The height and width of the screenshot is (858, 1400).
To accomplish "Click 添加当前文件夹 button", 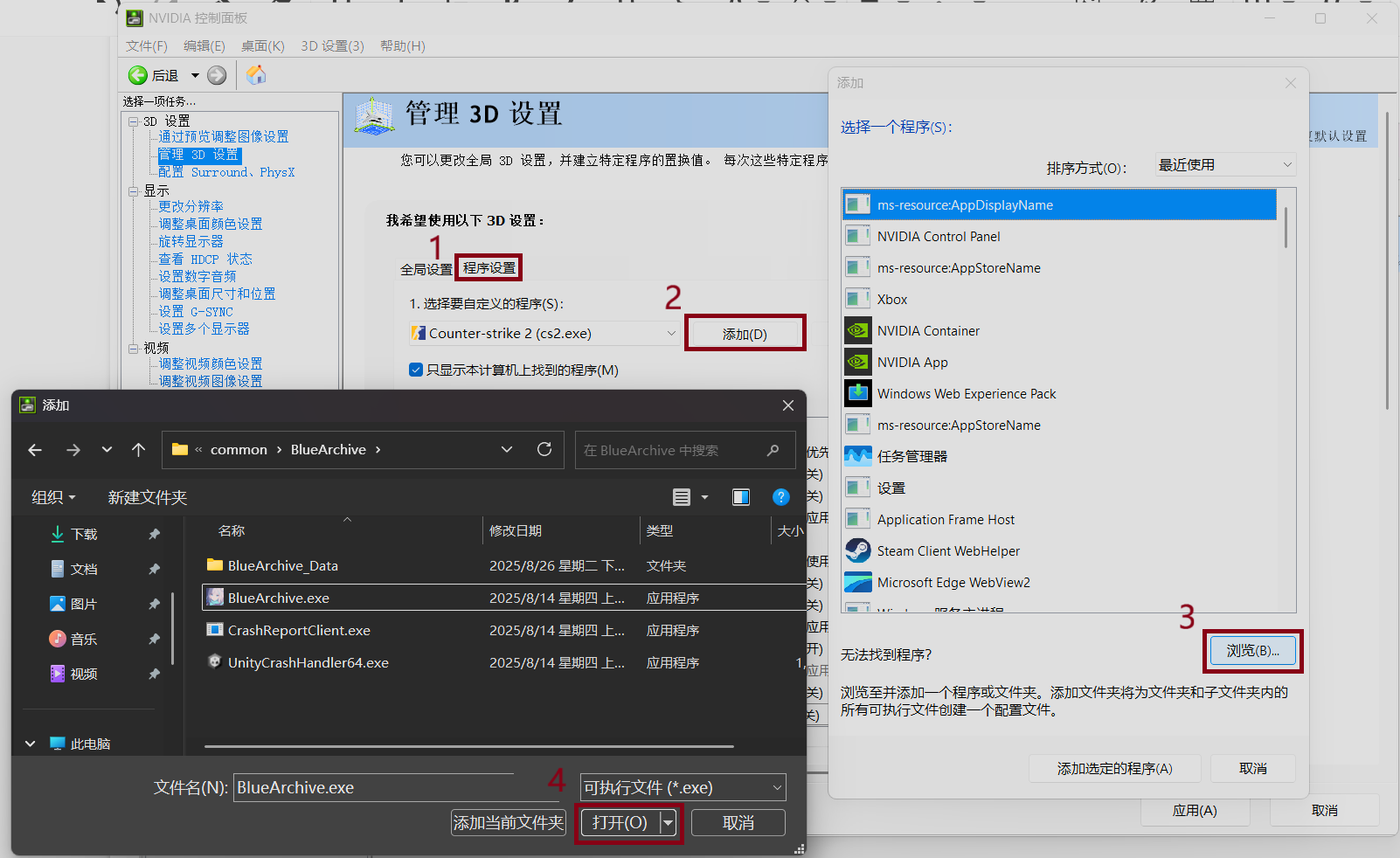I will 508,823.
